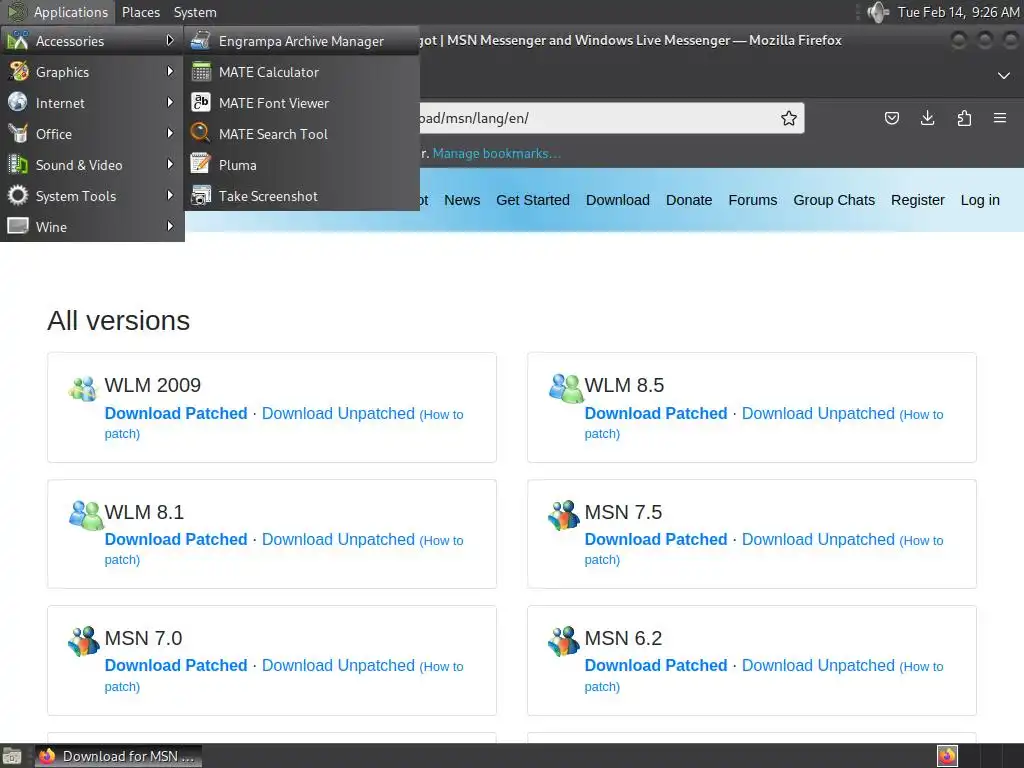The image size is (1024, 768).
Task: Click Firefox icon in bottom-right tray
Action: pos(947,756)
